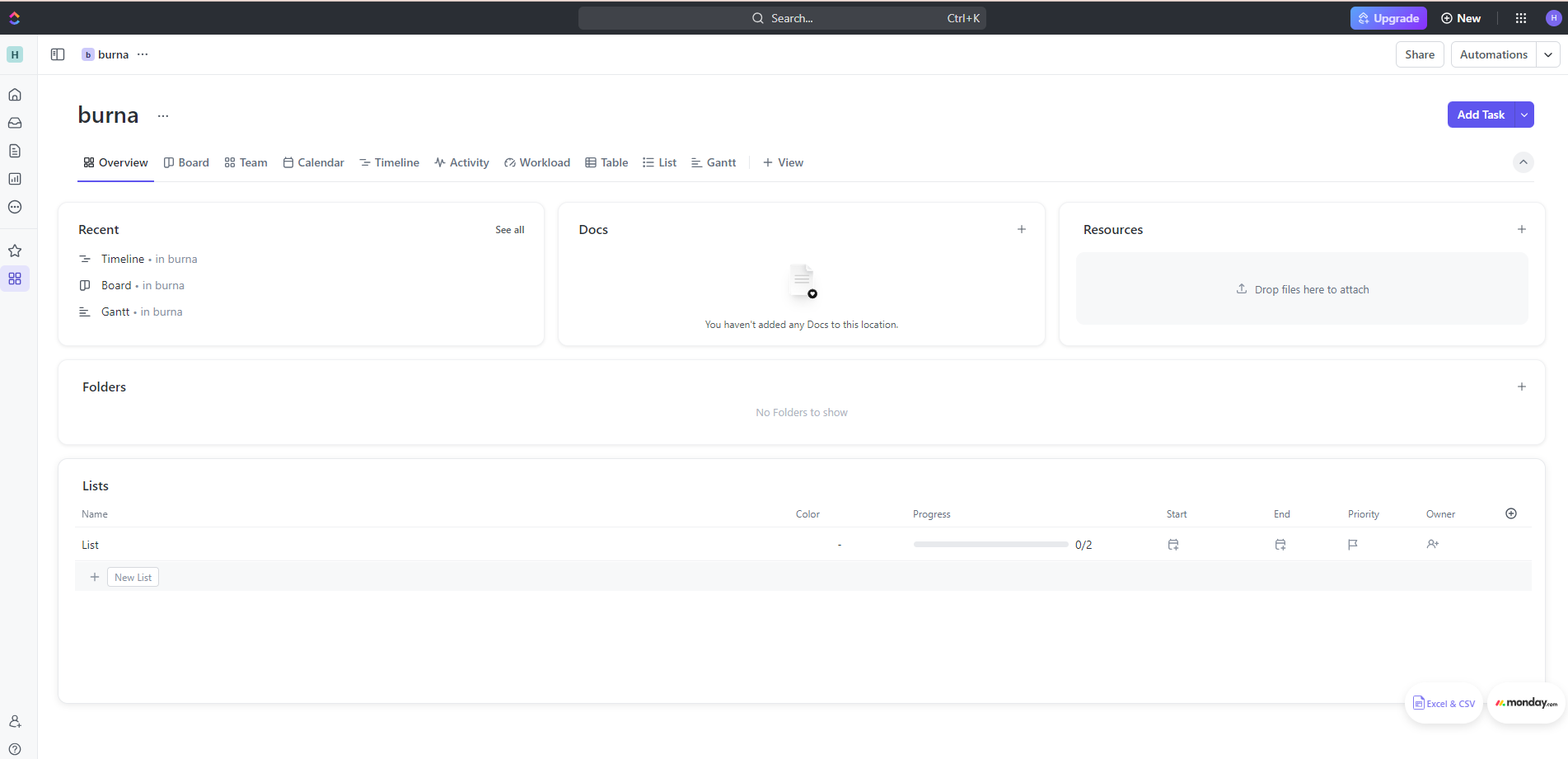
Task: Click the plus icon beside New List
Action: [x=95, y=577]
